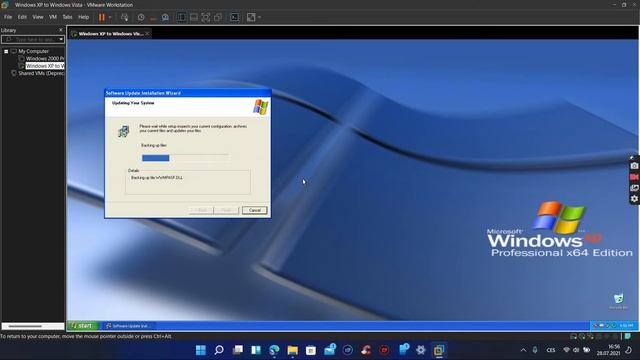The width and height of the screenshot is (640, 360).
Task: Click the Windows XP Start button
Action: (x=83, y=326)
